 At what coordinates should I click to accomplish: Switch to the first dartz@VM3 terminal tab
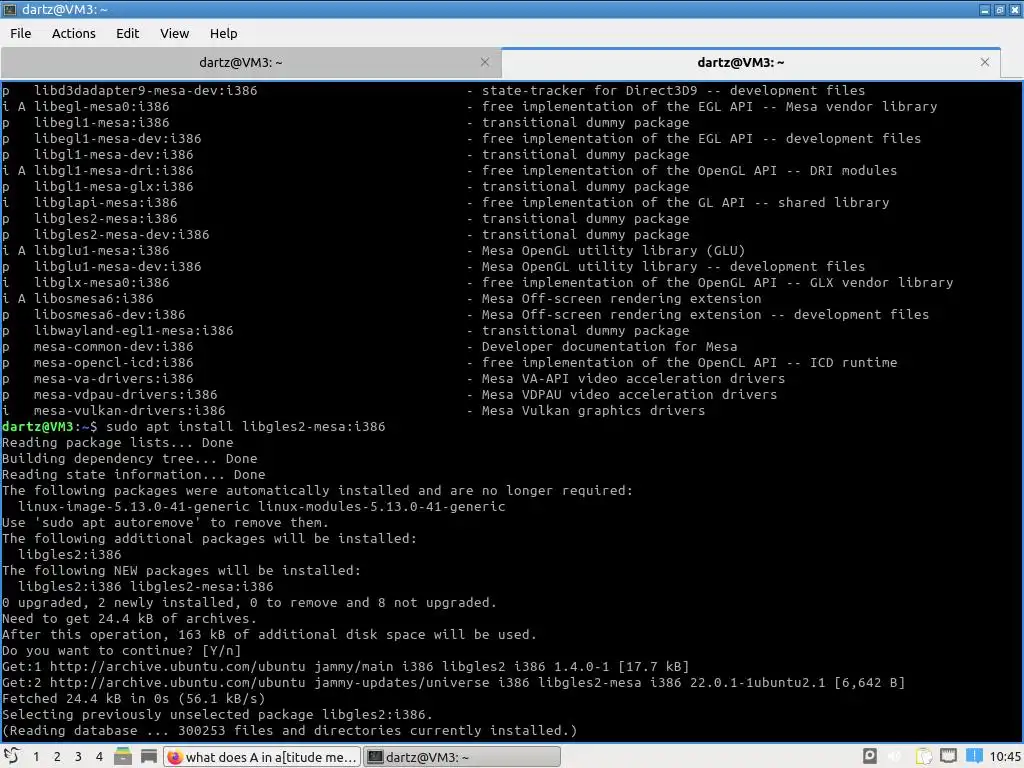(x=240, y=63)
